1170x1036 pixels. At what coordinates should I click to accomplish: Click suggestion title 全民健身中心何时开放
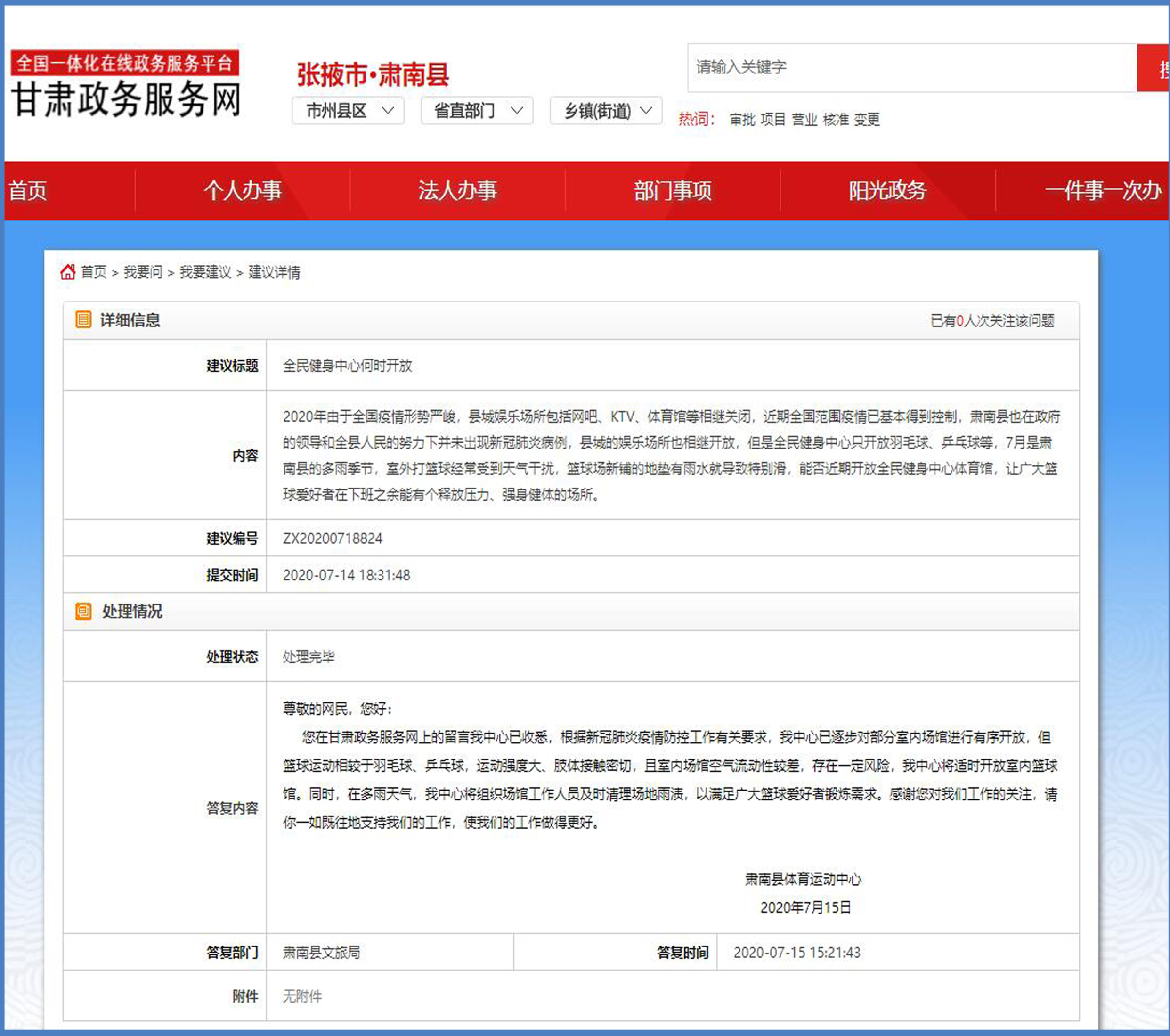(348, 366)
